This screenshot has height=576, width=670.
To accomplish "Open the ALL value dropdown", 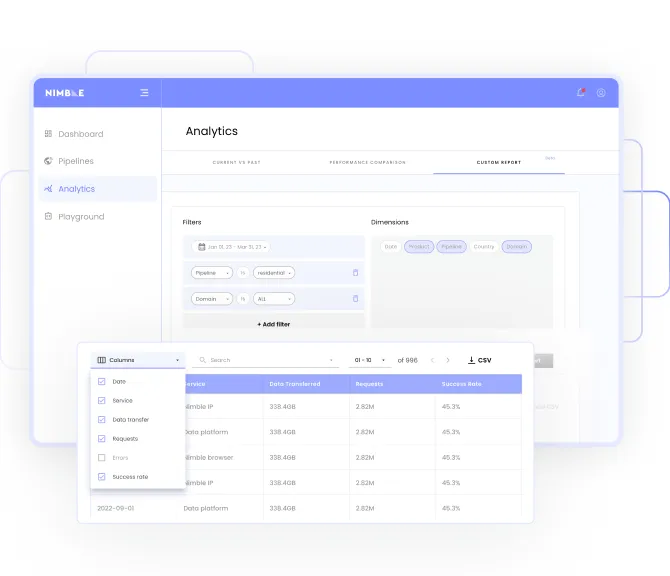I will pyautogui.click(x=274, y=299).
